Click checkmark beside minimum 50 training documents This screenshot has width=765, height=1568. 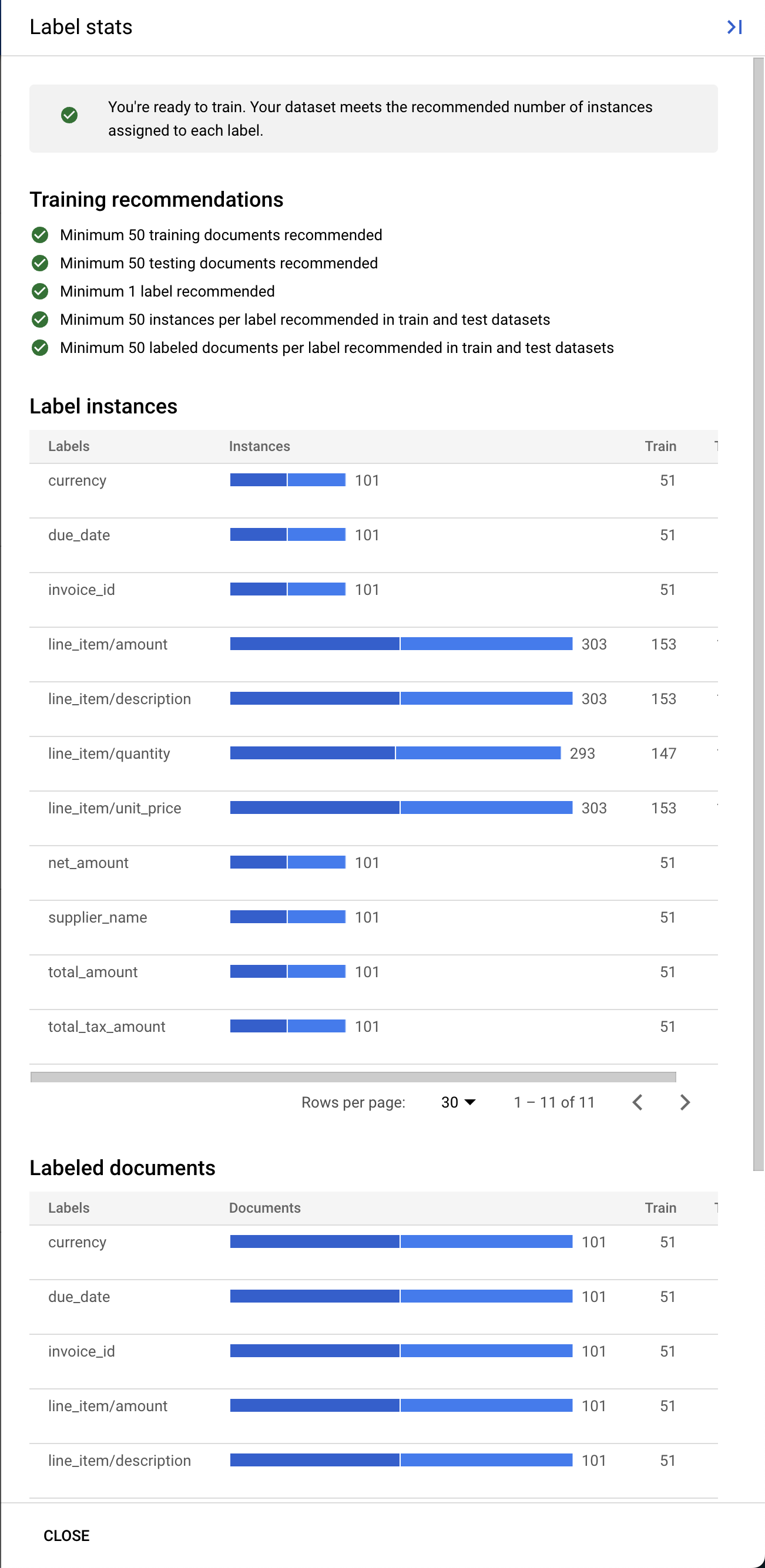point(40,235)
